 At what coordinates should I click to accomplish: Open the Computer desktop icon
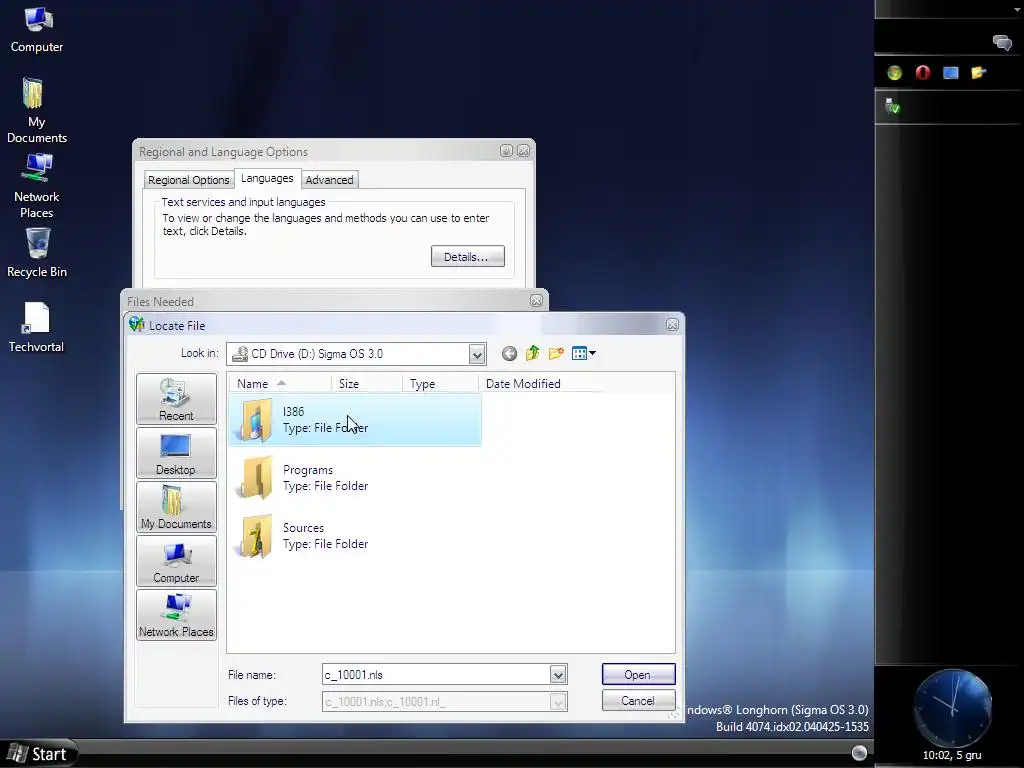(37, 29)
